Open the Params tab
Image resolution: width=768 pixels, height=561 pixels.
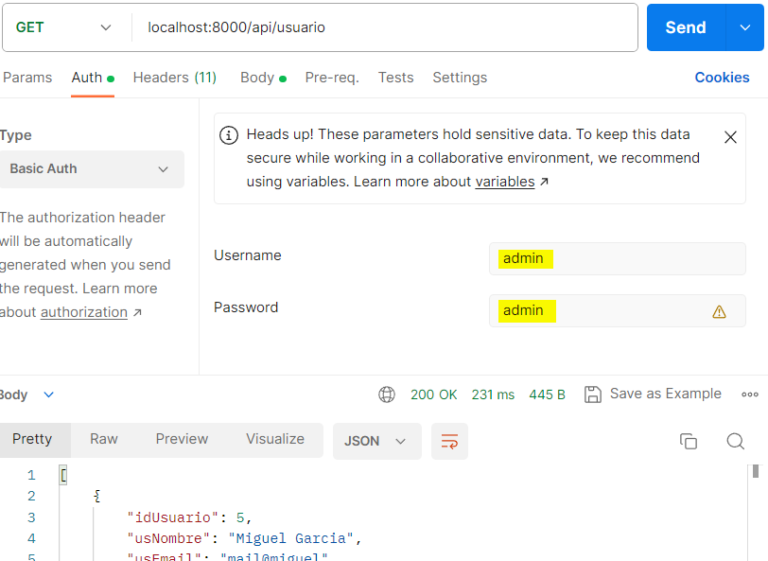(x=28, y=77)
